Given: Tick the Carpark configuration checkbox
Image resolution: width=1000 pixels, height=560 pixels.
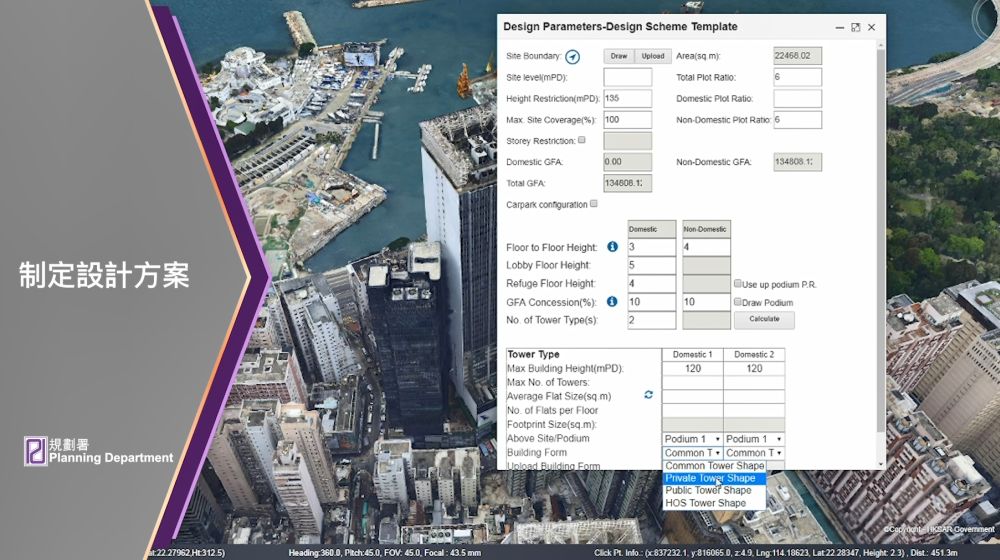Looking at the screenshot, I should pyautogui.click(x=594, y=204).
